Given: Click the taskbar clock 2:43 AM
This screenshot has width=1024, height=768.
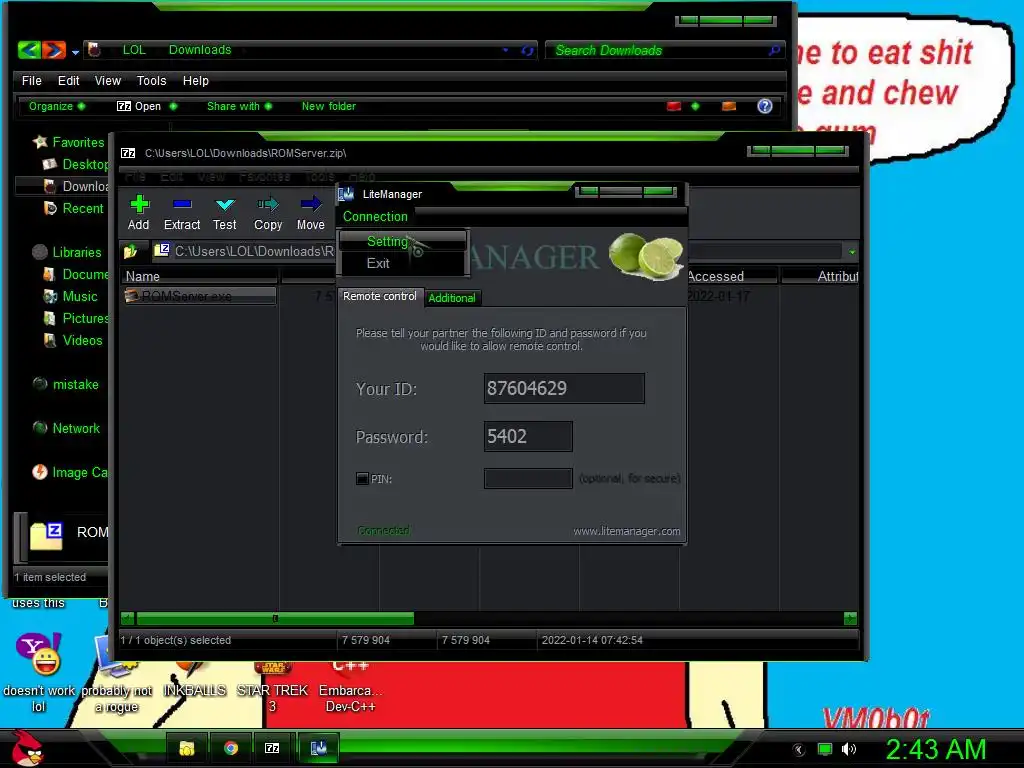Looking at the screenshot, I should click(x=935, y=749).
